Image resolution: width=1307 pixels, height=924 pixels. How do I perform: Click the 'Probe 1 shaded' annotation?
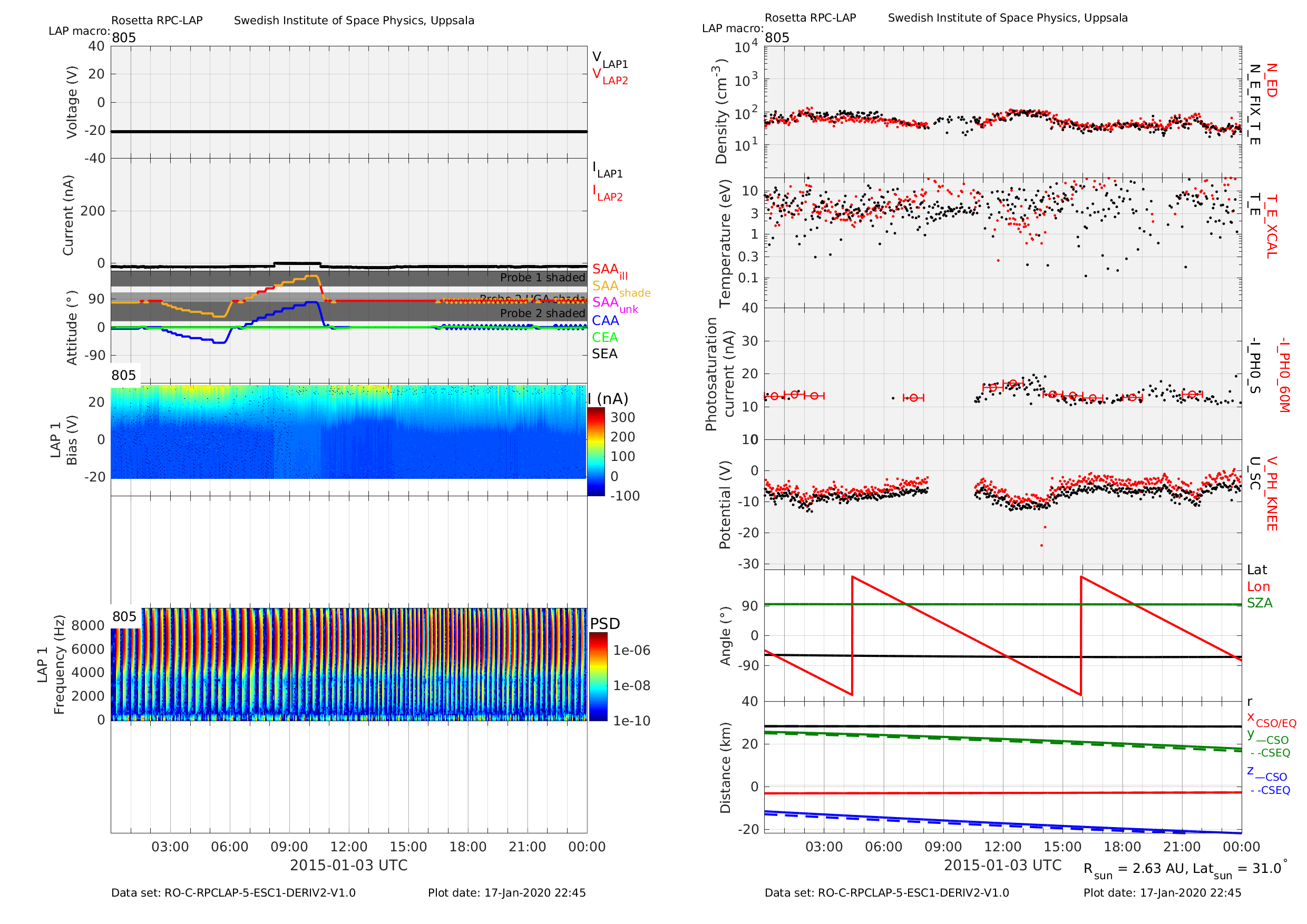[x=542, y=278]
